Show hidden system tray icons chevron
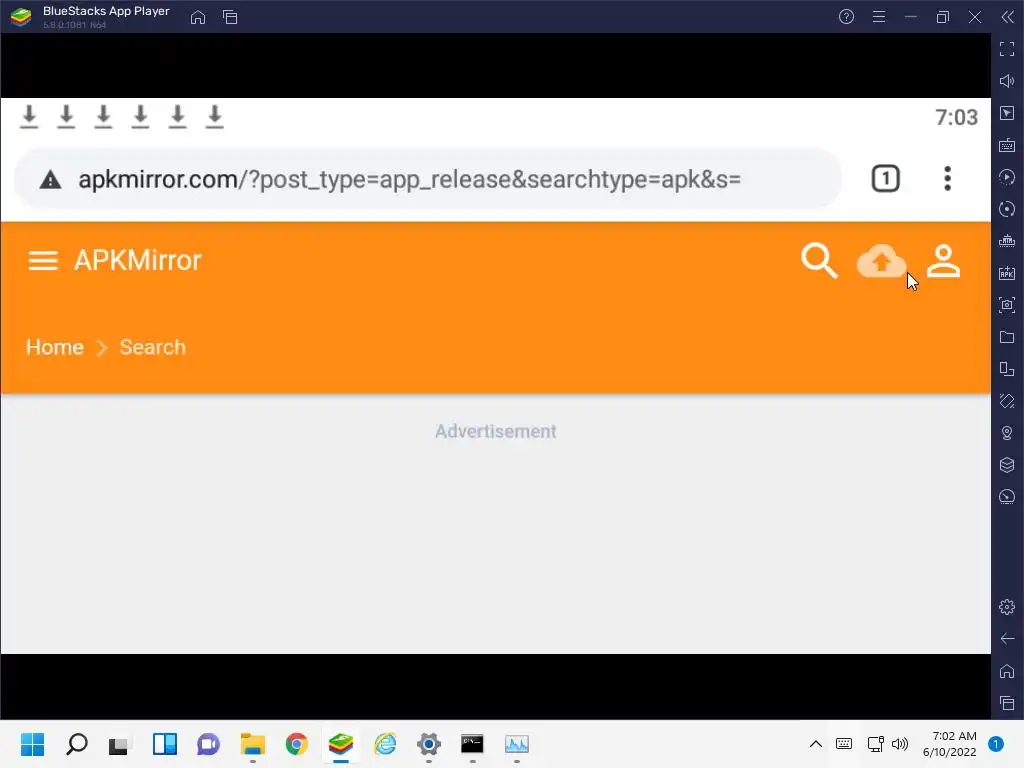 coord(816,744)
